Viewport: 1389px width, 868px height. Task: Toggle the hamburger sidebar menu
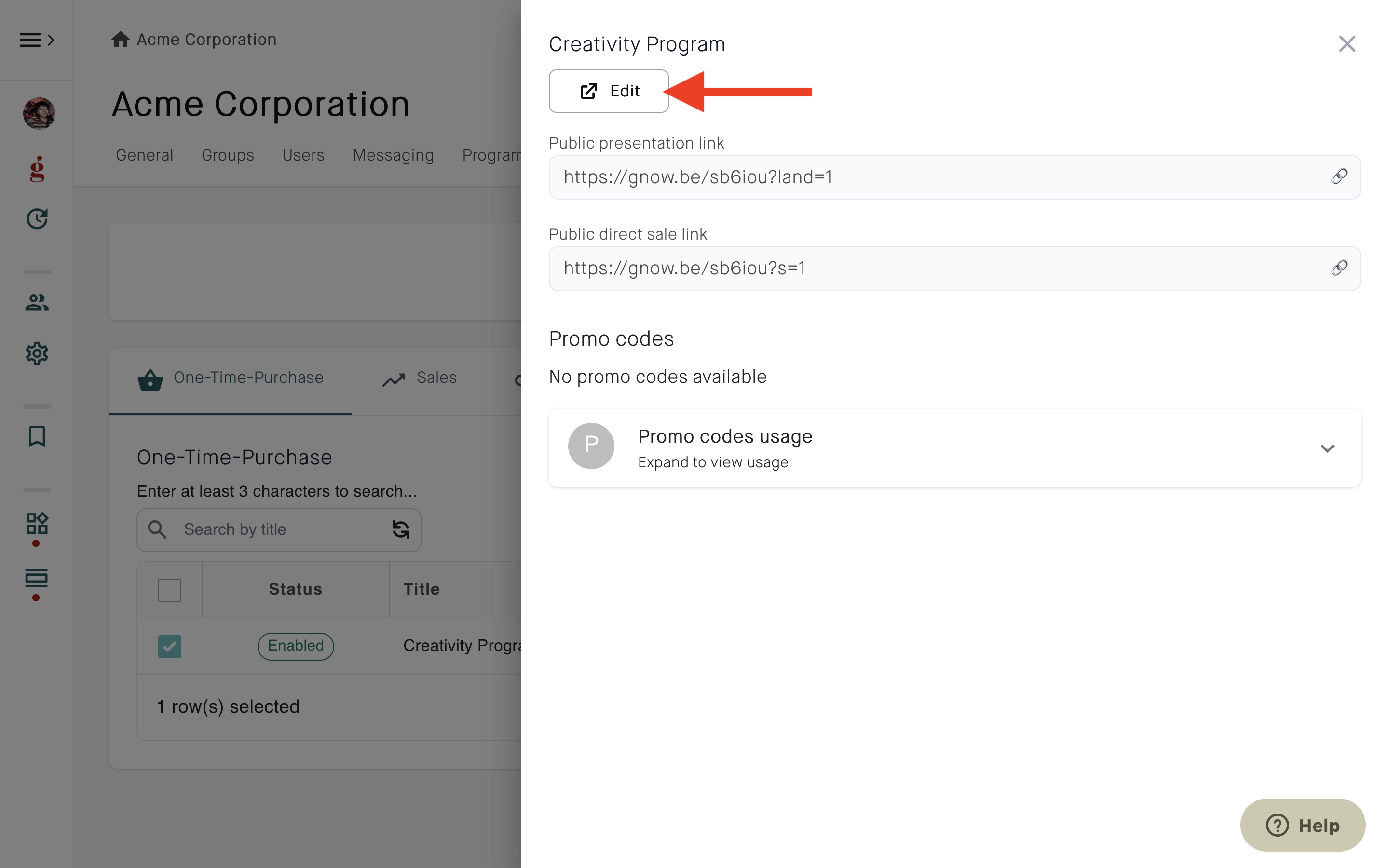coord(37,40)
